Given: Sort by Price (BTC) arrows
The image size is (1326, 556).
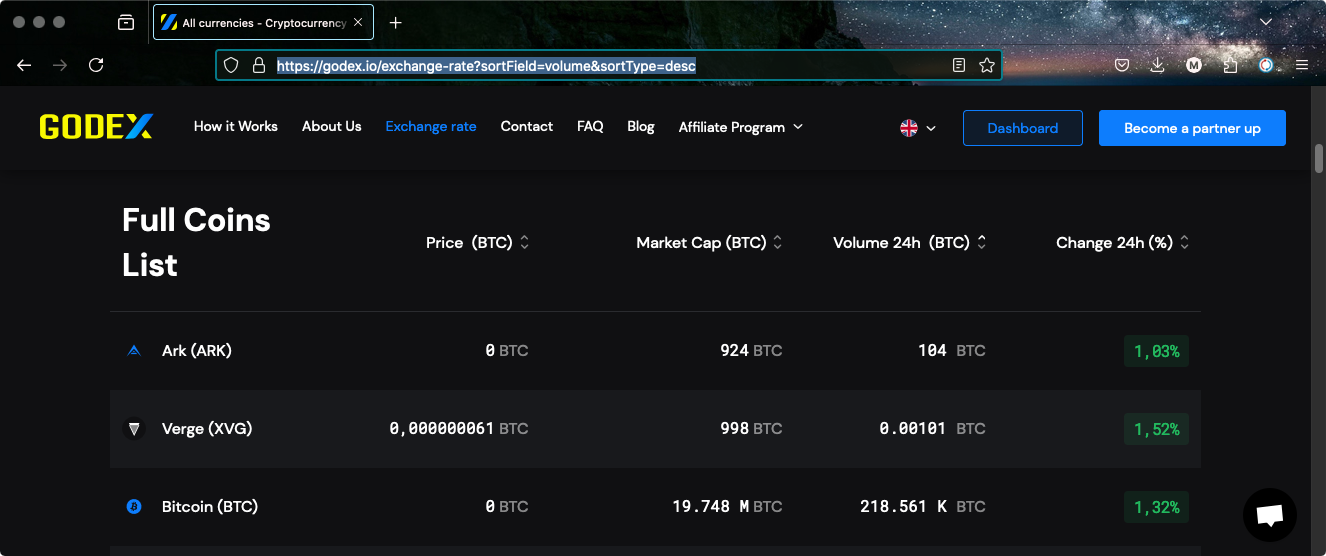Looking at the screenshot, I should [x=525, y=243].
